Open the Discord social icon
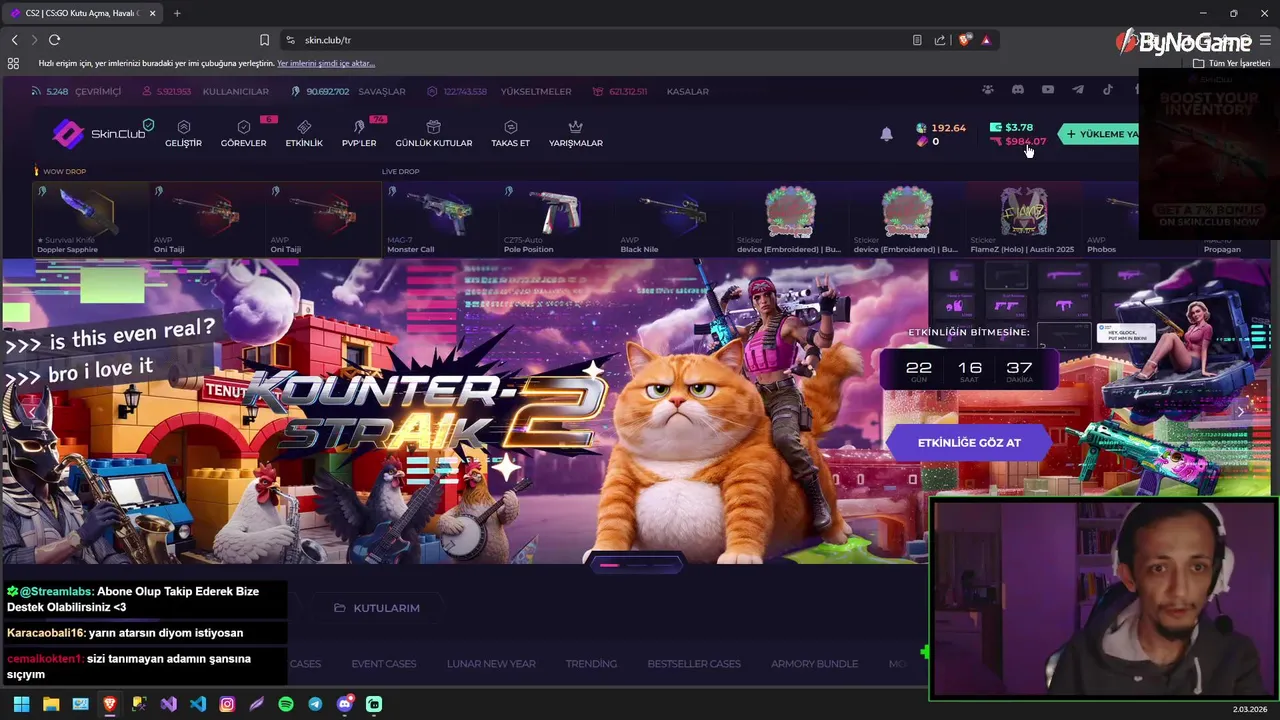1280x720 pixels. pos(1017,90)
